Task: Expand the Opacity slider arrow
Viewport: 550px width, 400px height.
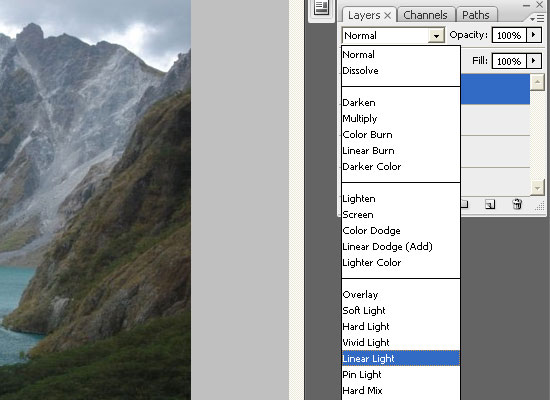Action: click(534, 35)
